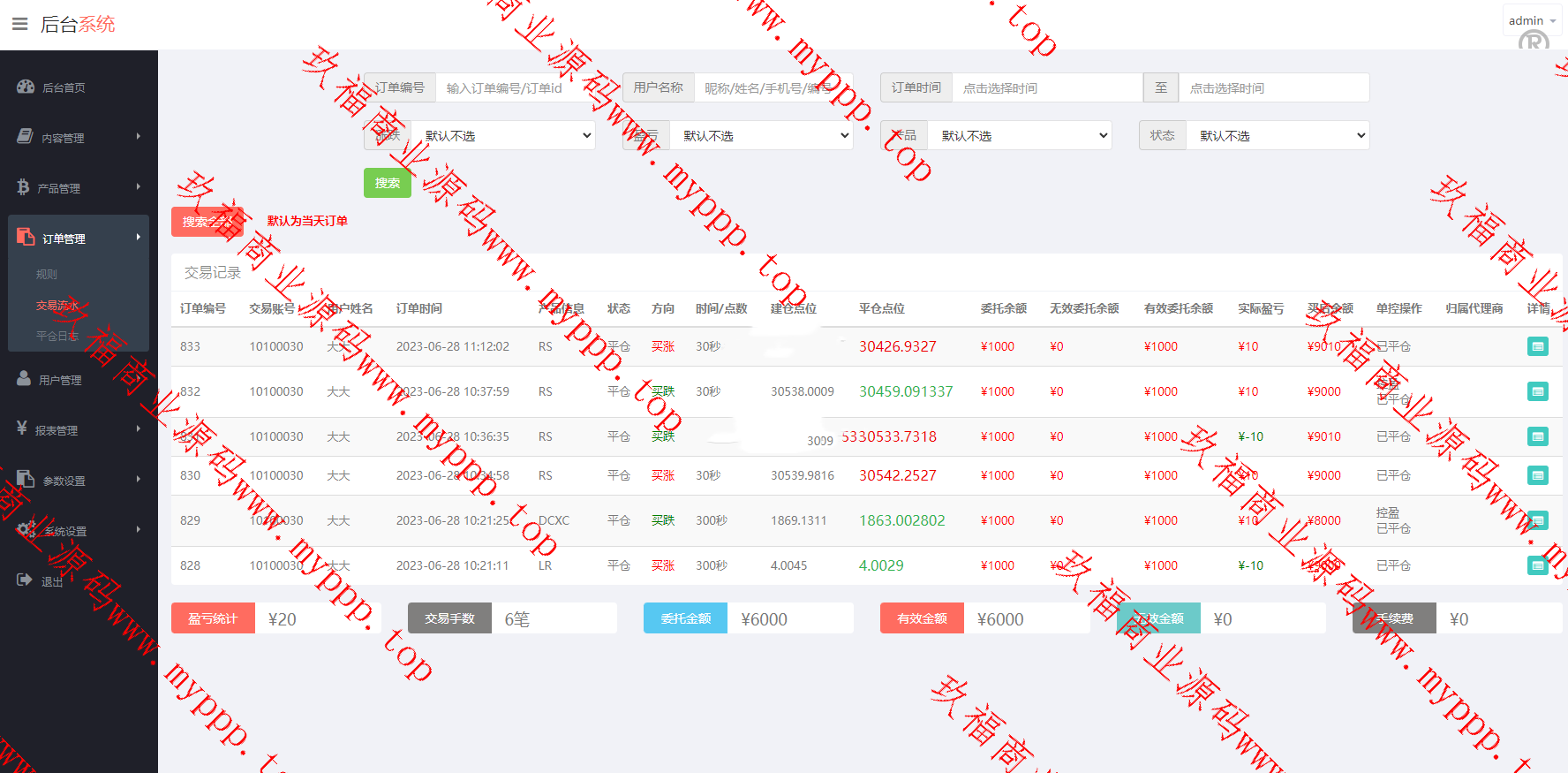Click the hamburger menu icon
1568x773 pixels.
19,24
